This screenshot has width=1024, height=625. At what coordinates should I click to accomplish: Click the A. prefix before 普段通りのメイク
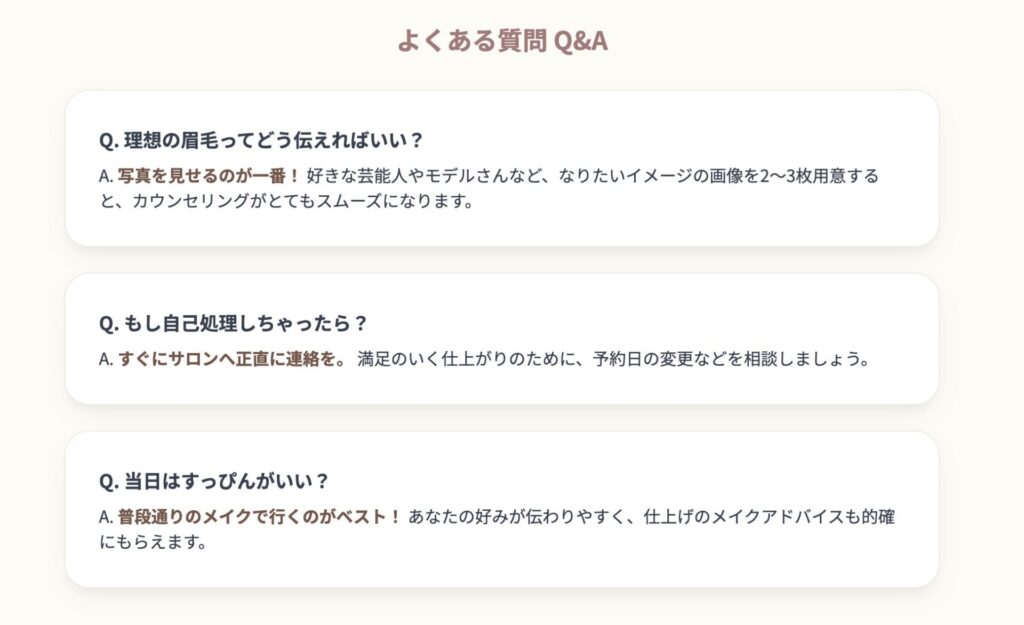point(106,517)
